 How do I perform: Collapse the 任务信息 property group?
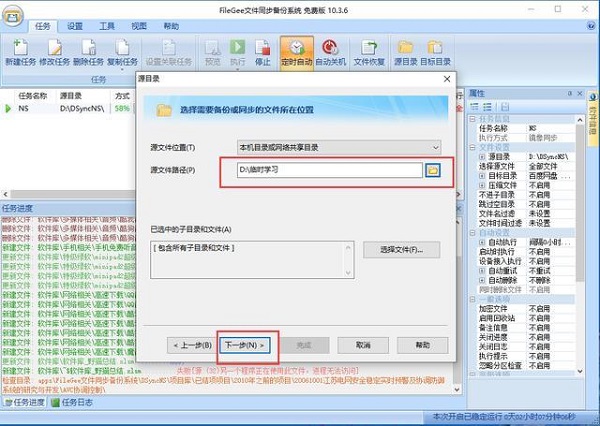(x=473, y=119)
